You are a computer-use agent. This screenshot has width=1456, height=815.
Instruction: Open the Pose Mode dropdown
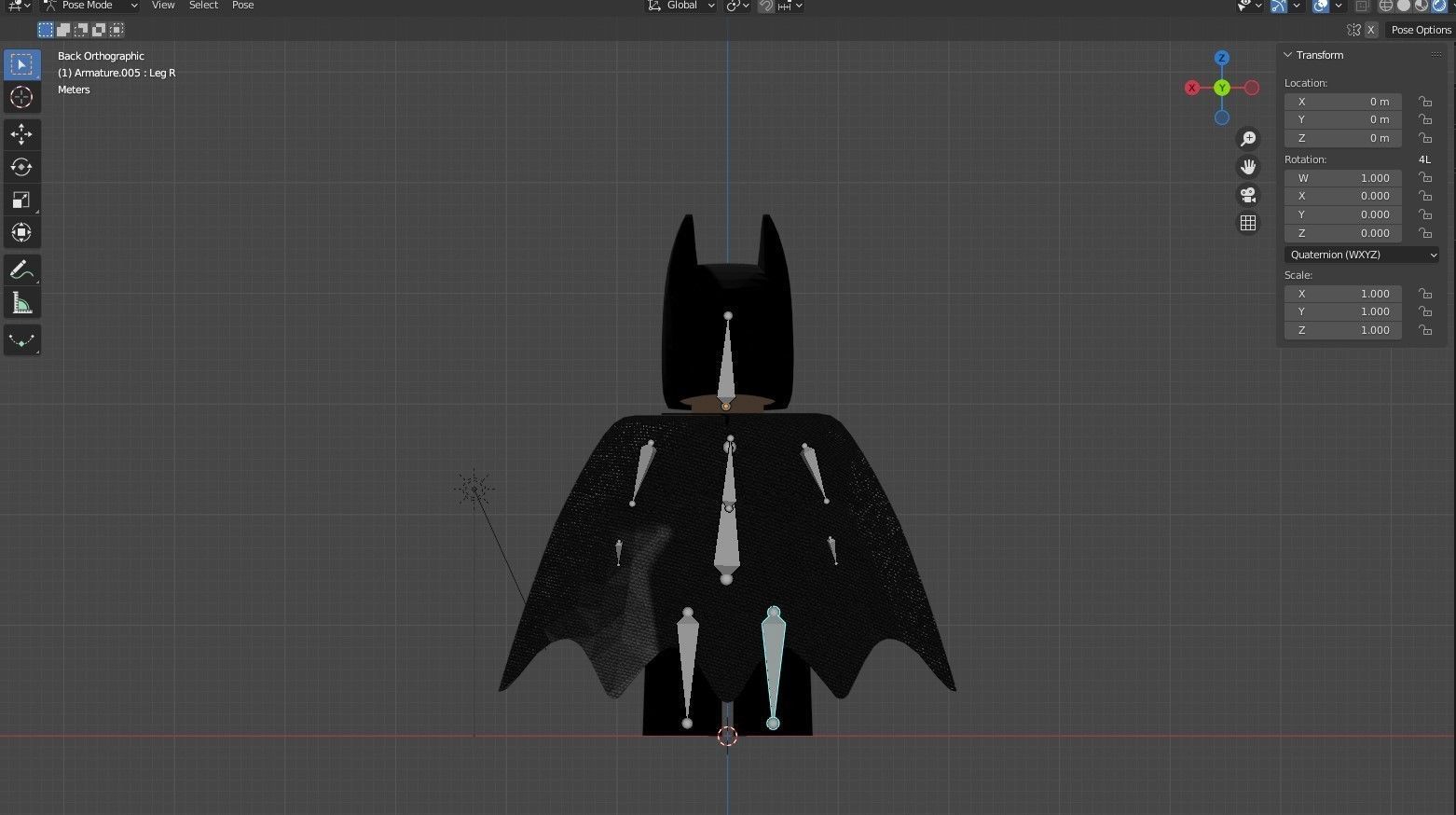click(x=90, y=6)
